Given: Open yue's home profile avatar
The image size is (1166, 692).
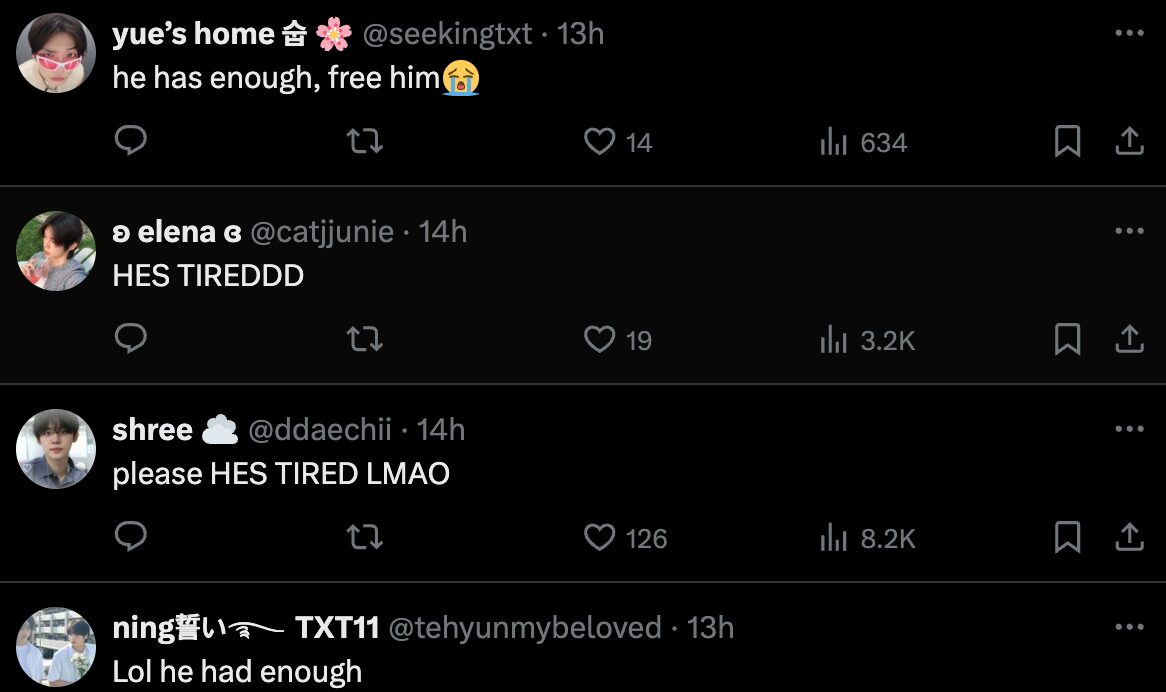Looking at the screenshot, I should point(56,53).
